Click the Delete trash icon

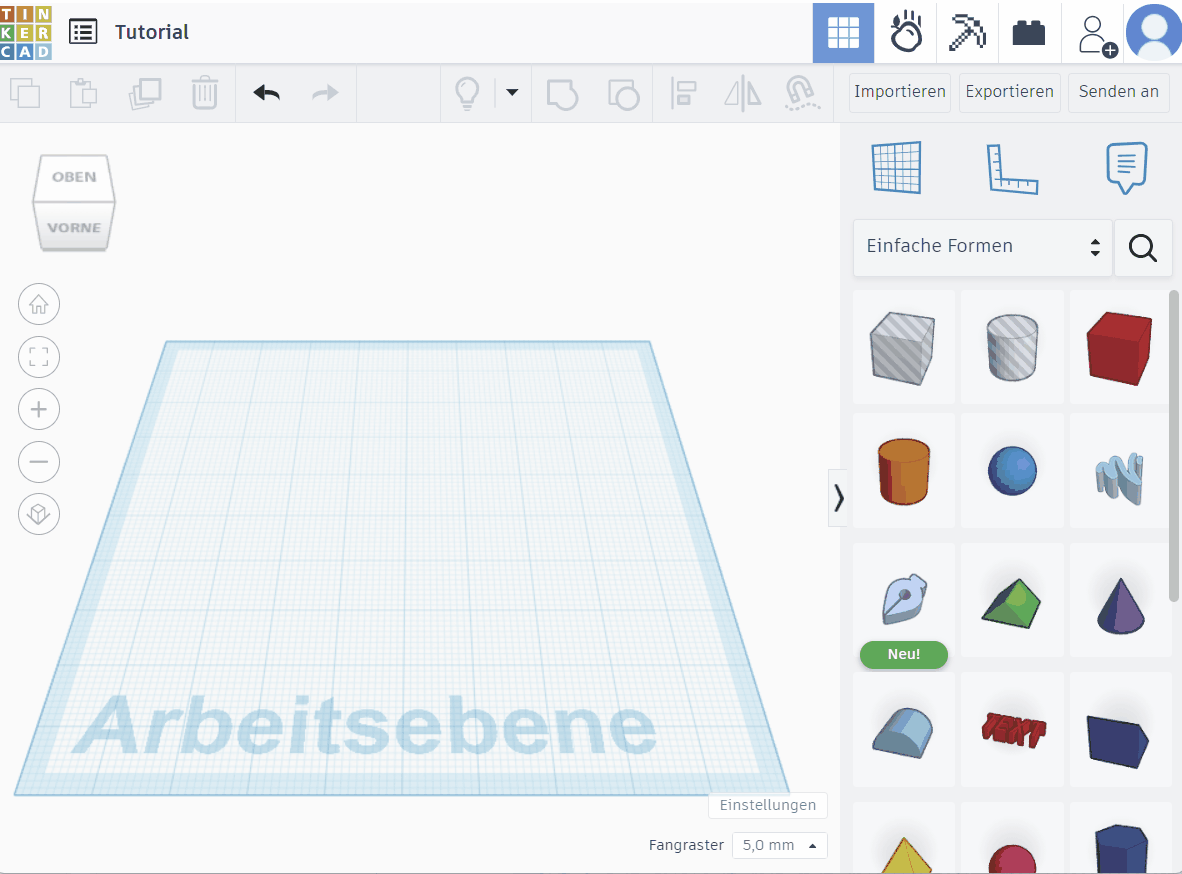pyautogui.click(x=204, y=94)
